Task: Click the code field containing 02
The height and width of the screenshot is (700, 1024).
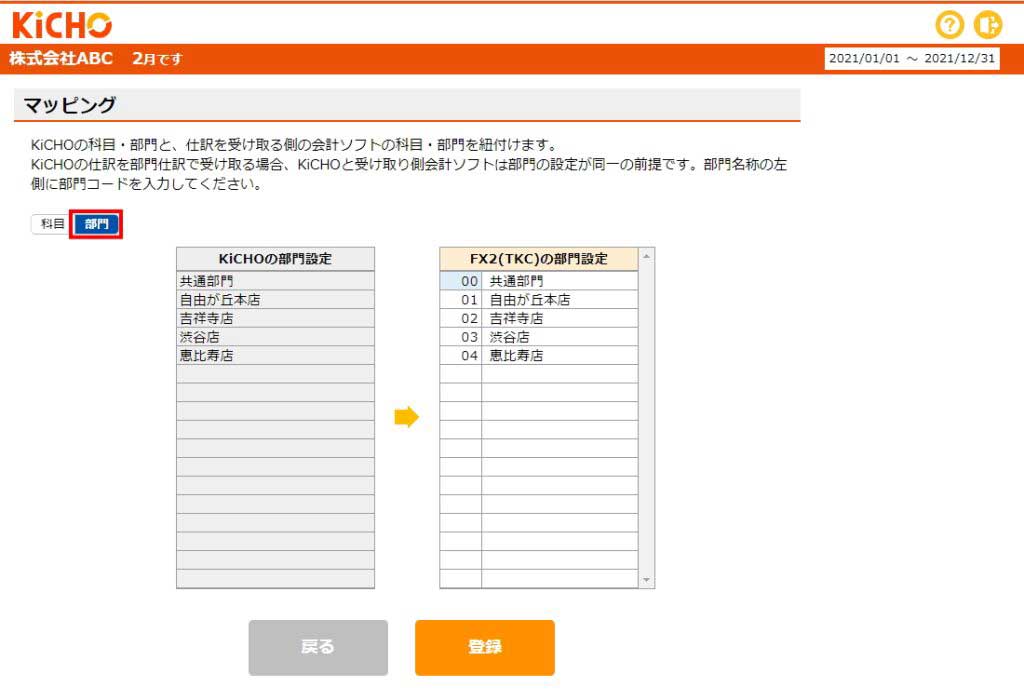Action: click(x=461, y=318)
